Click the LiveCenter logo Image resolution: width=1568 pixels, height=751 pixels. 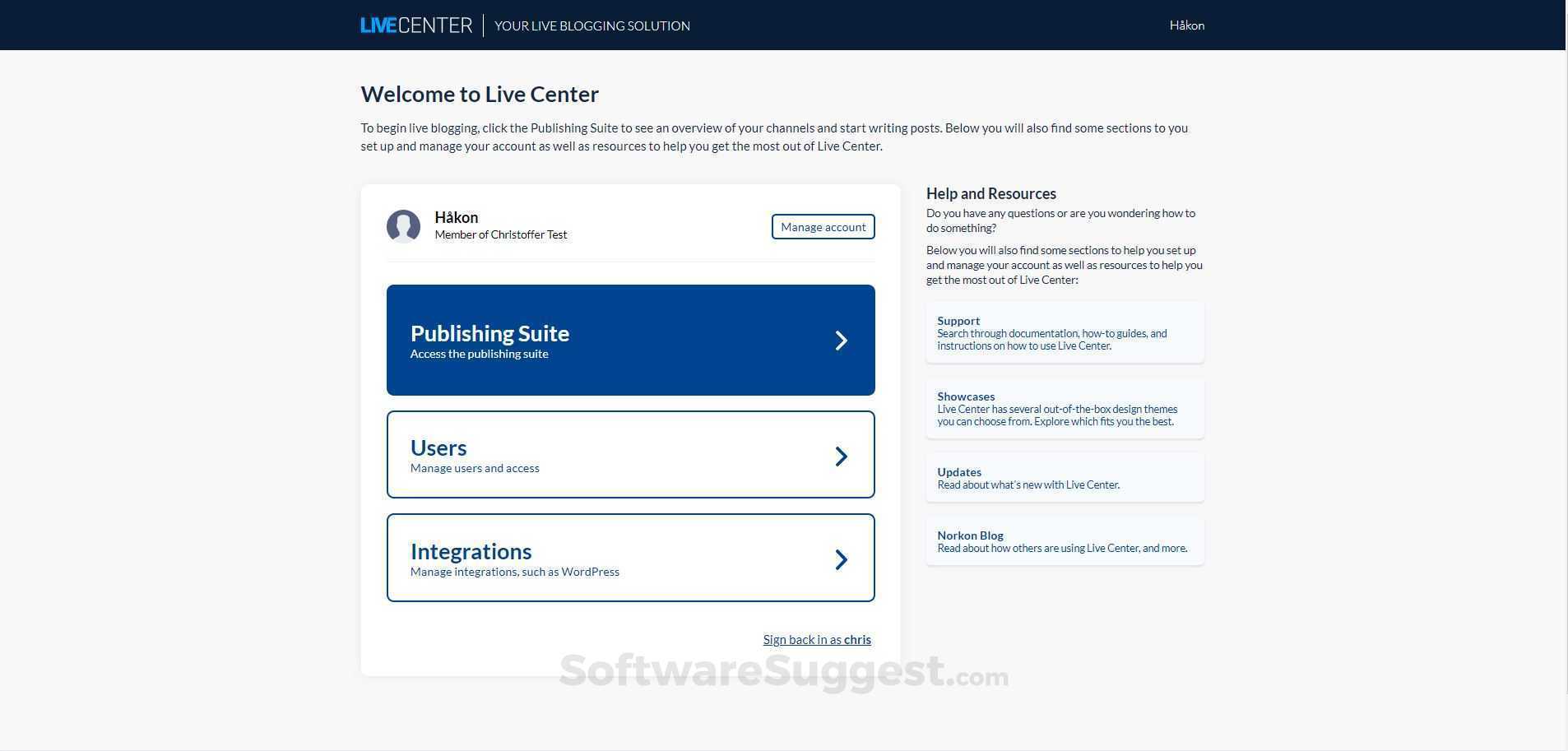415,25
